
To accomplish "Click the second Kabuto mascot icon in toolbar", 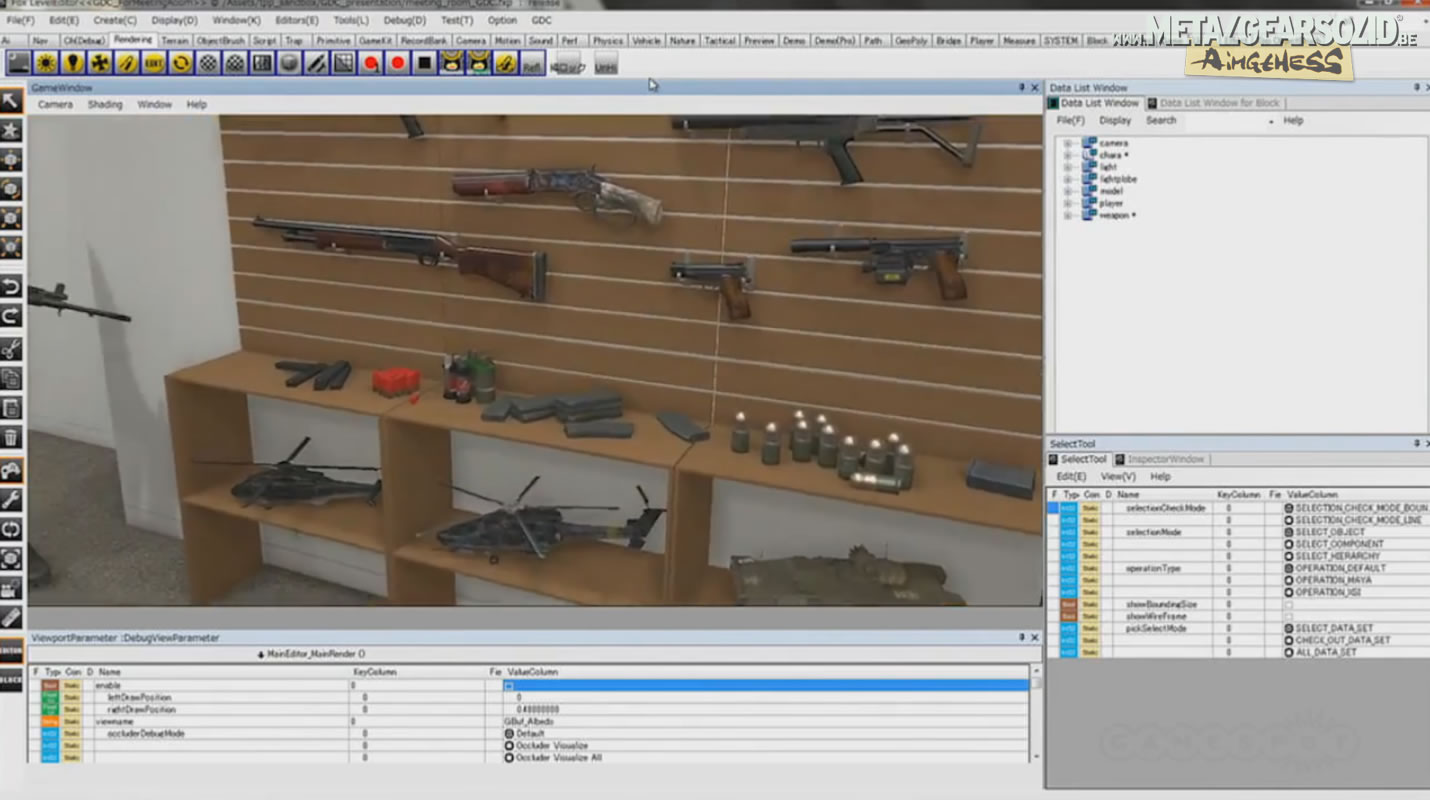I will (x=479, y=63).
